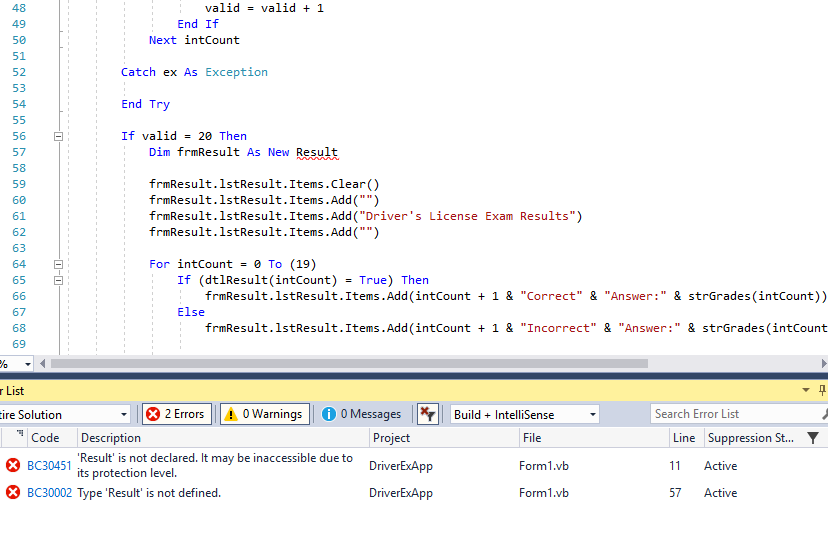The width and height of the screenshot is (828, 541).
Task: Collapse the If block at line 56
Action: pyautogui.click(x=59, y=136)
